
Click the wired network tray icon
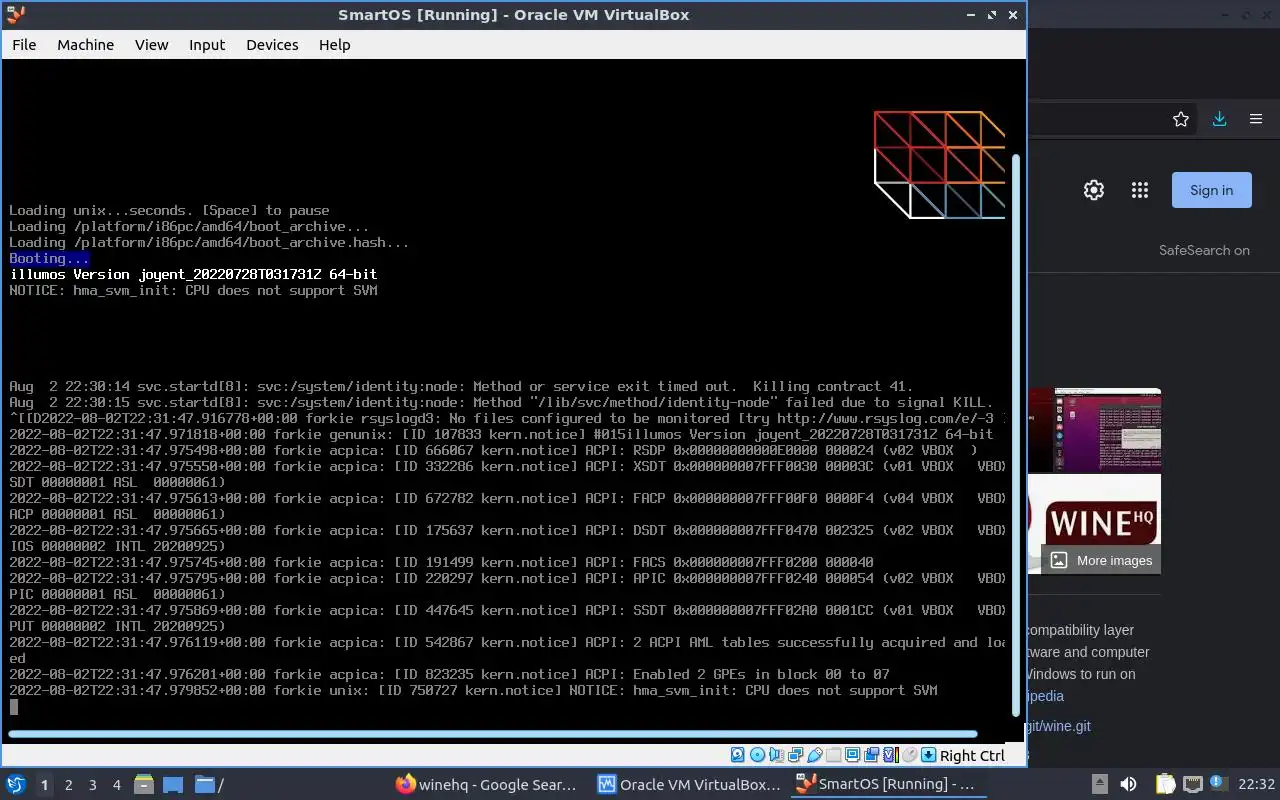click(1192, 785)
